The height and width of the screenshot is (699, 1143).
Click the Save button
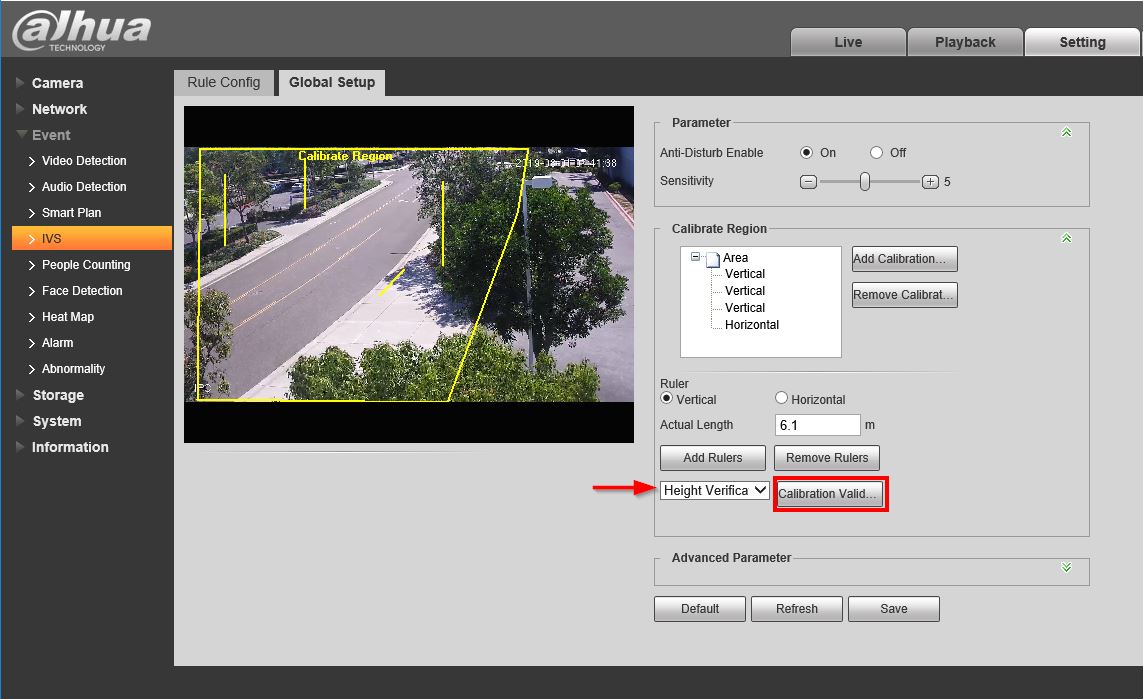(893, 608)
